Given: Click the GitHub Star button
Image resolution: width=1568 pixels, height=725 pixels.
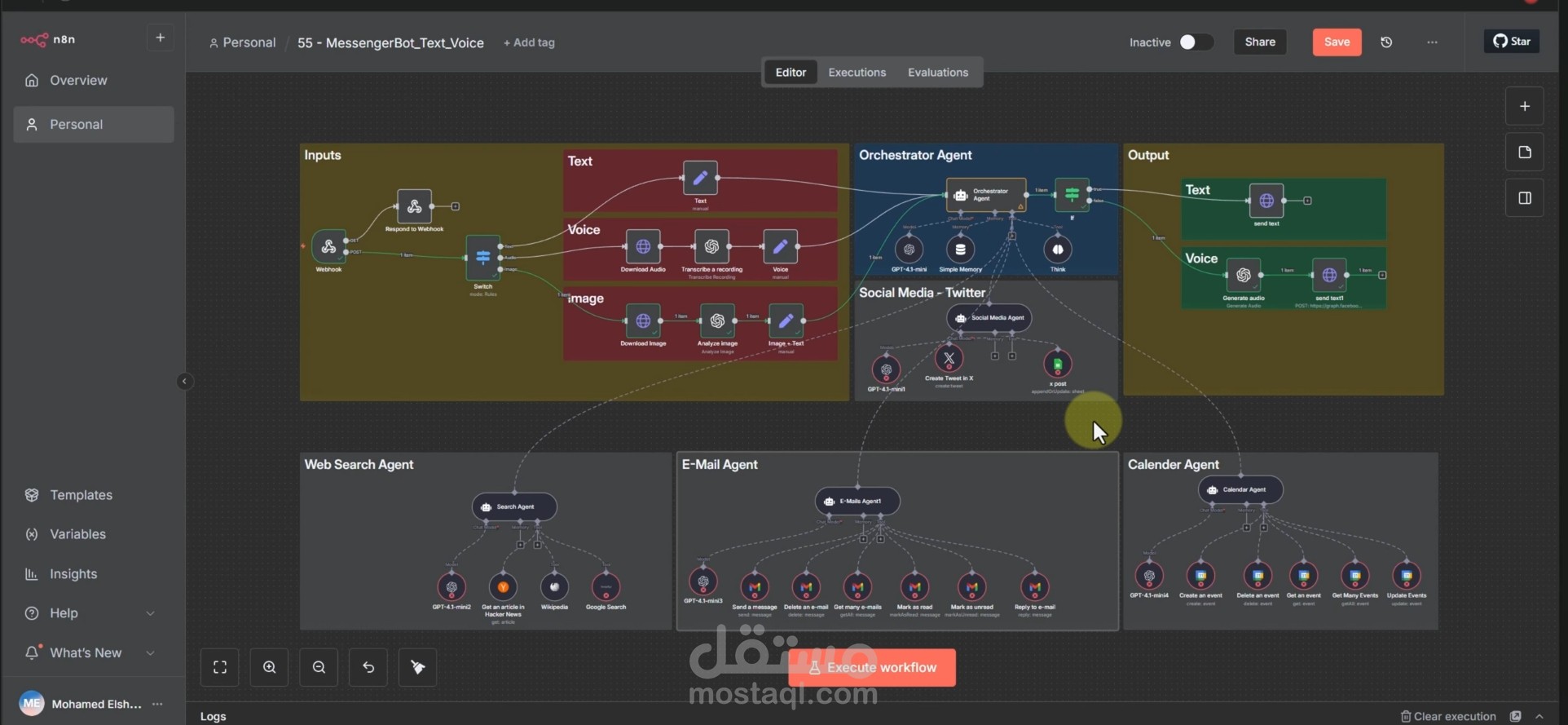Looking at the screenshot, I should coord(1512,42).
